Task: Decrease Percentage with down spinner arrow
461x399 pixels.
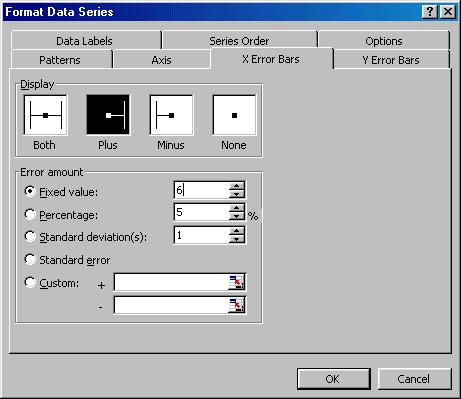Action: 237,216
